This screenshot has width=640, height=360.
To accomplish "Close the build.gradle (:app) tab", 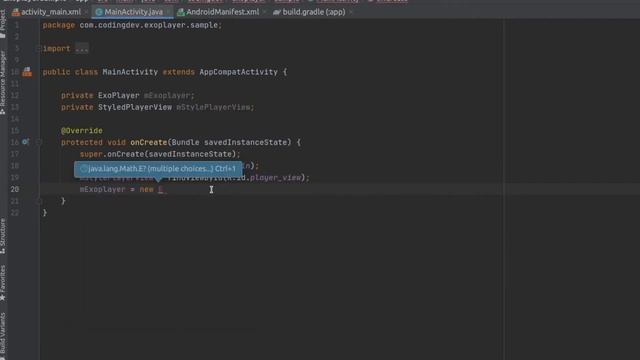I will (x=351, y=12).
